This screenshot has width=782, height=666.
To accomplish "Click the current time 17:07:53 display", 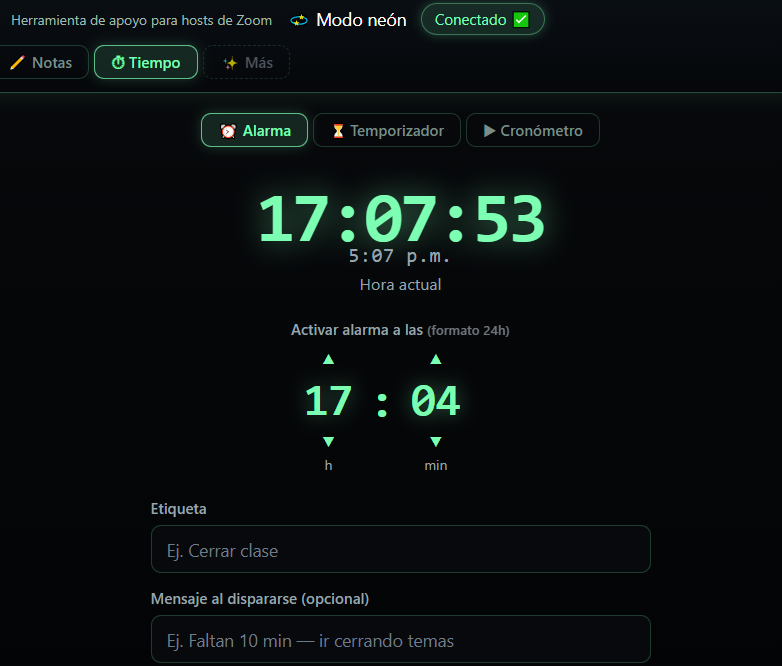I will coord(401,218).
